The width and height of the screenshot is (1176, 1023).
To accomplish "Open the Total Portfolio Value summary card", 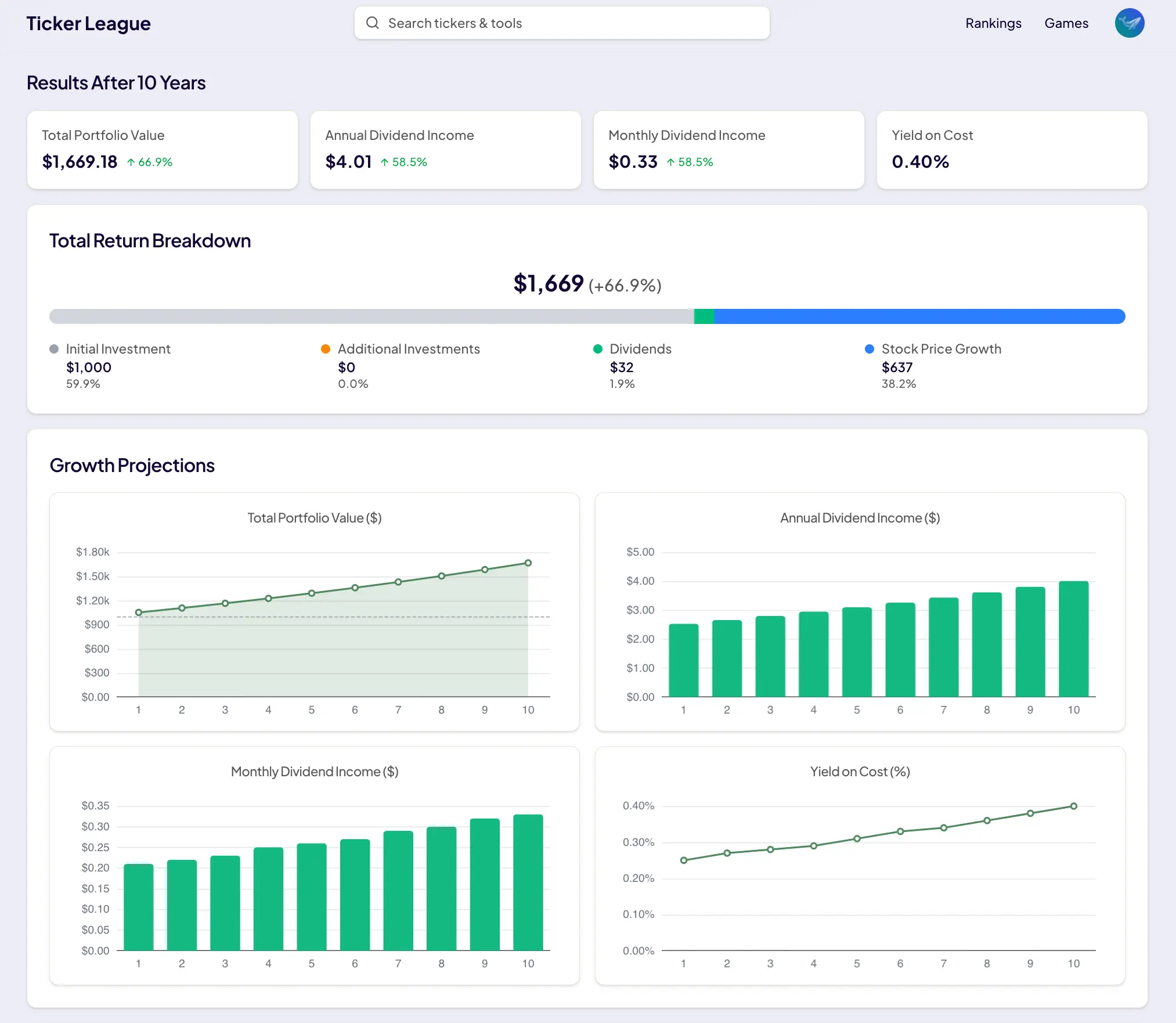I will [x=163, y=150].
